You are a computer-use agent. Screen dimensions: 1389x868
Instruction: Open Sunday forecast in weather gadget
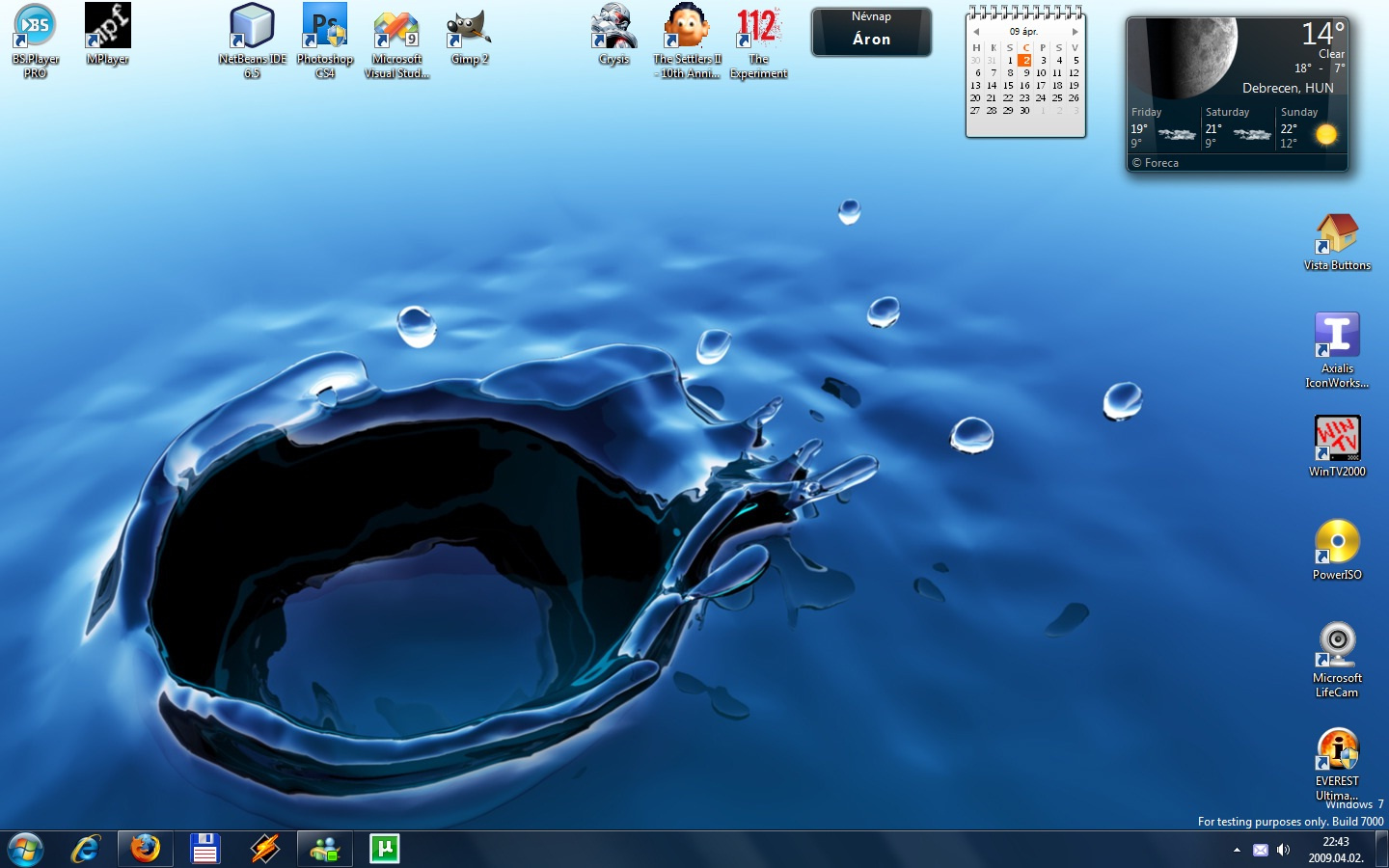[x=1312, y=127]
